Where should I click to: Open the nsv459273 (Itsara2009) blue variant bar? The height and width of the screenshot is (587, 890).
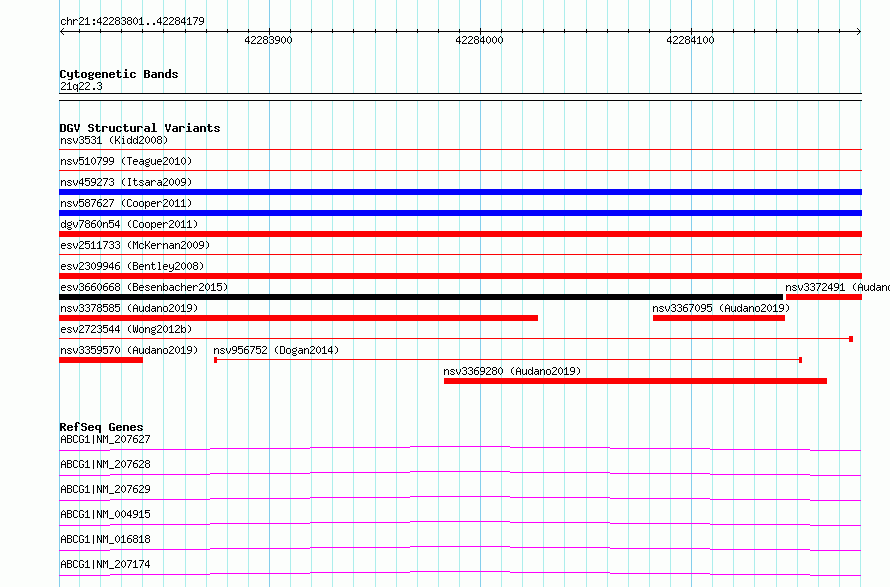[x=460, y=192]
